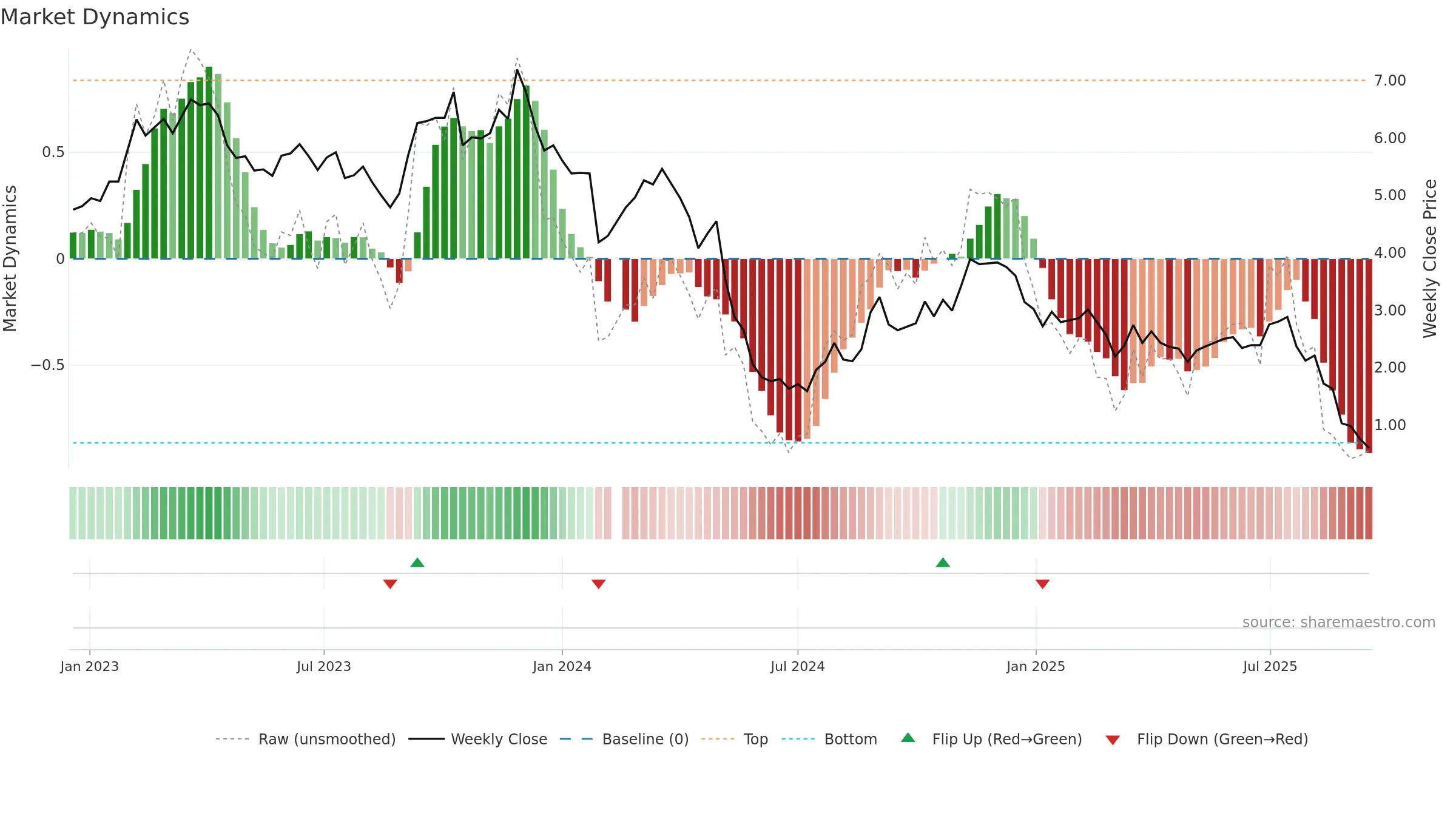Click the −0.5 left axis label
Viewport: 1456px width, 819px height.
pyautogui.click(x=48, y=365)
